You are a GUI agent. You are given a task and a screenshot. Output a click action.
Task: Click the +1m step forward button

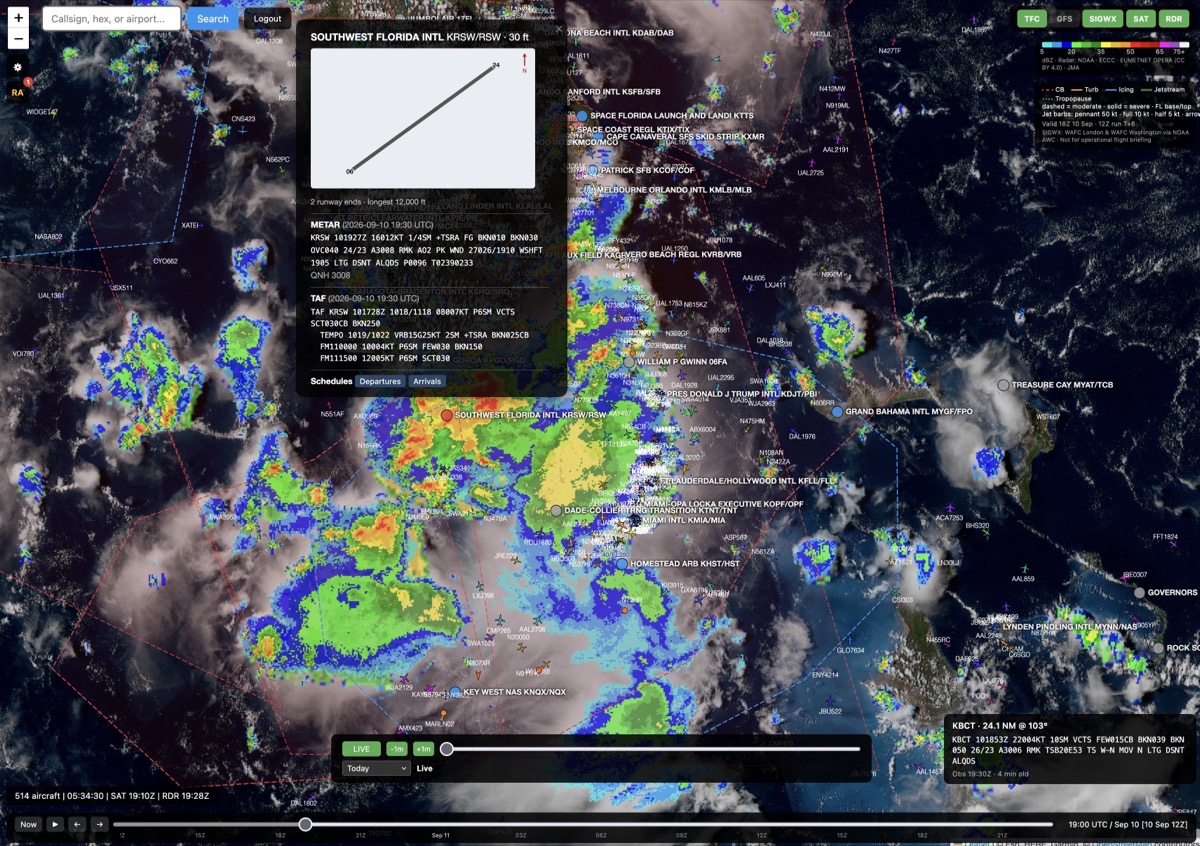[423, 748]
